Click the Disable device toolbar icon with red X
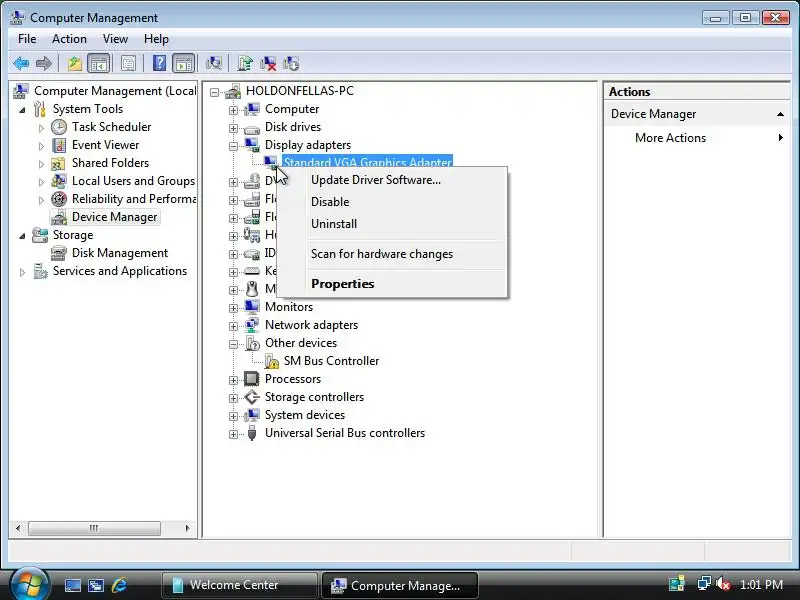This screenshot has width=800, height=600. pyautogui.click(x=268, y=64)
